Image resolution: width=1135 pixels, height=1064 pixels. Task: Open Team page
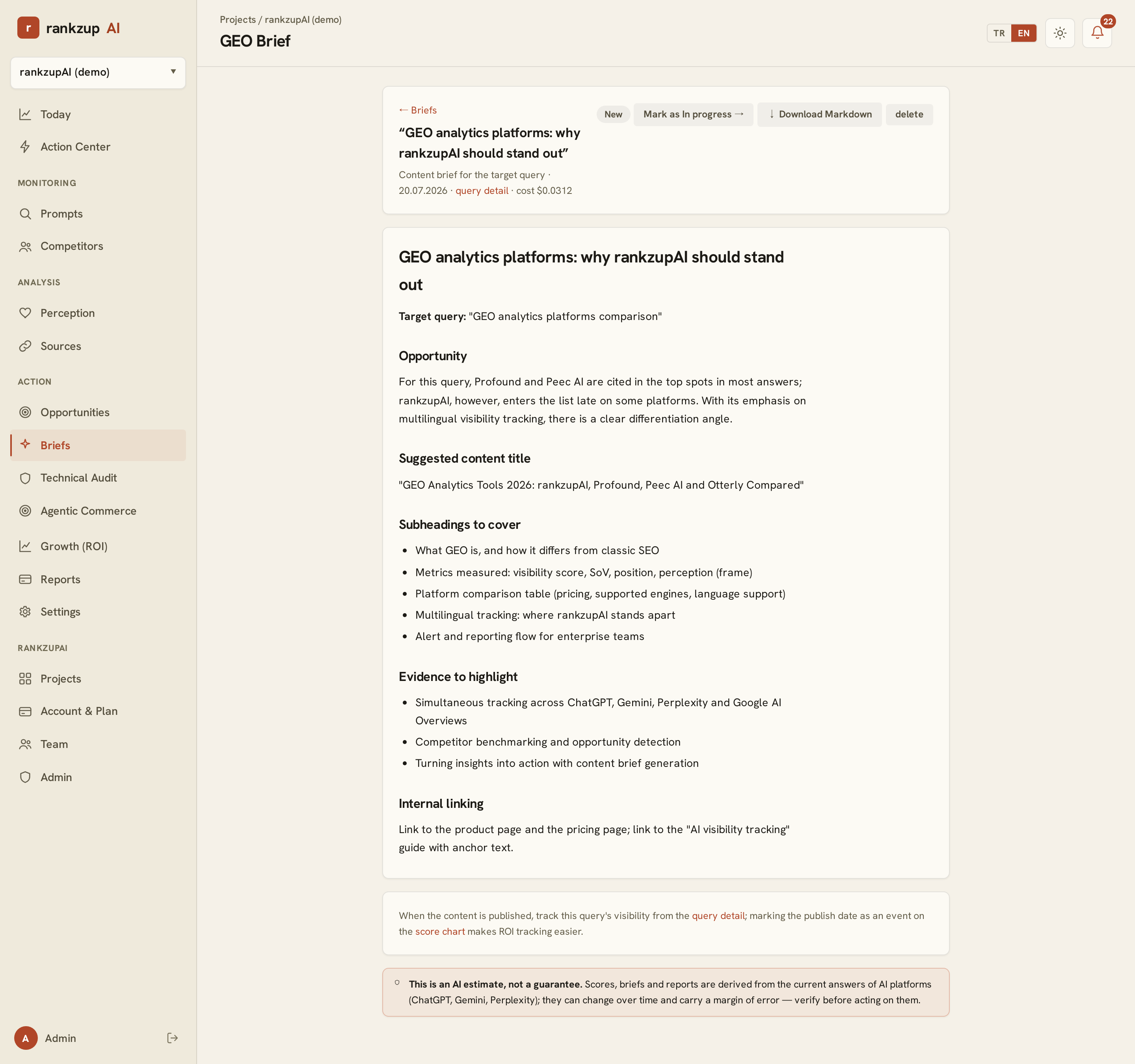[x=98, y=744]
